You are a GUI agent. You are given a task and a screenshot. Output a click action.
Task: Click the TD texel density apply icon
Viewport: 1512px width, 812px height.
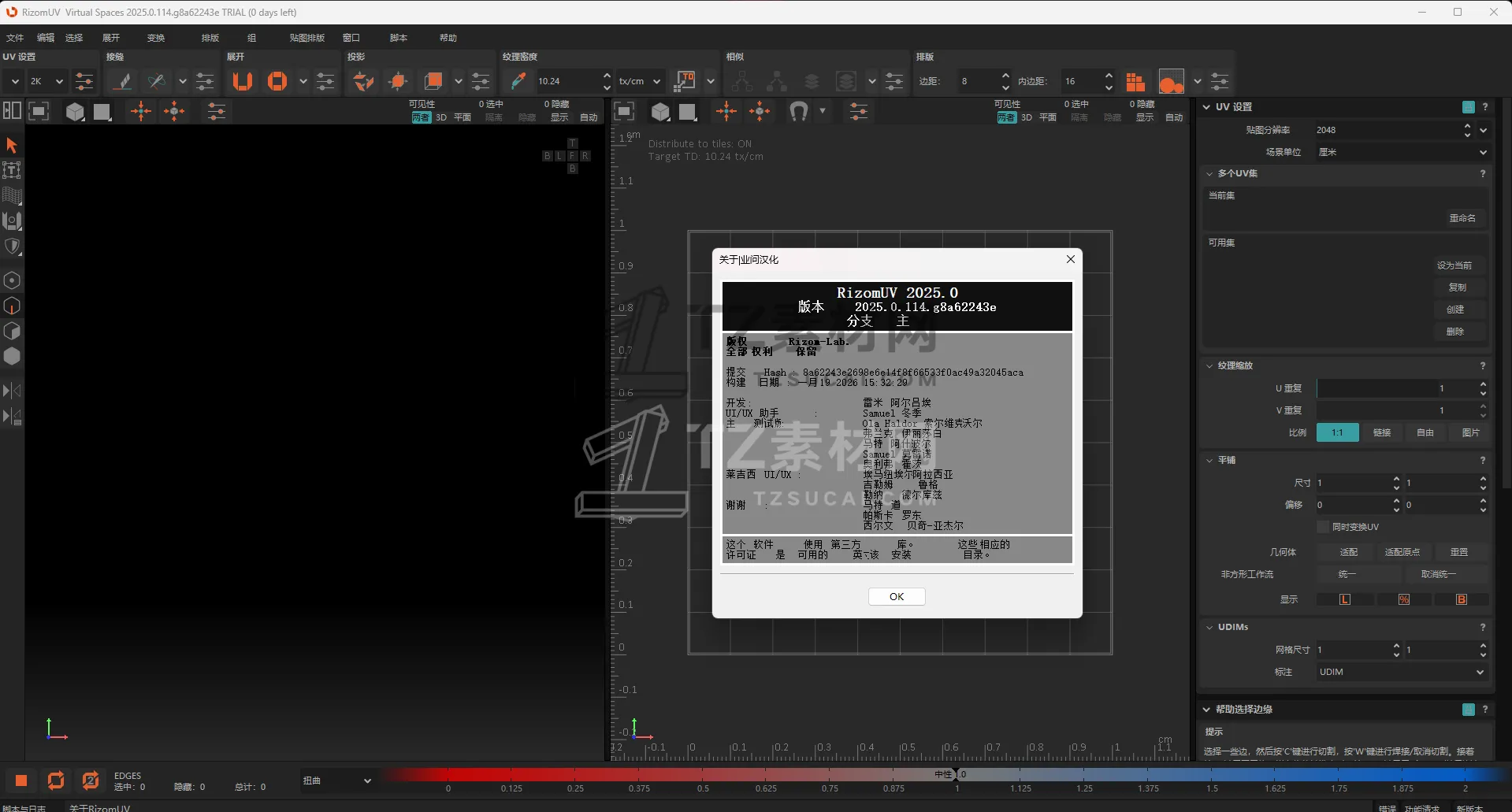[x=685, y=81]
